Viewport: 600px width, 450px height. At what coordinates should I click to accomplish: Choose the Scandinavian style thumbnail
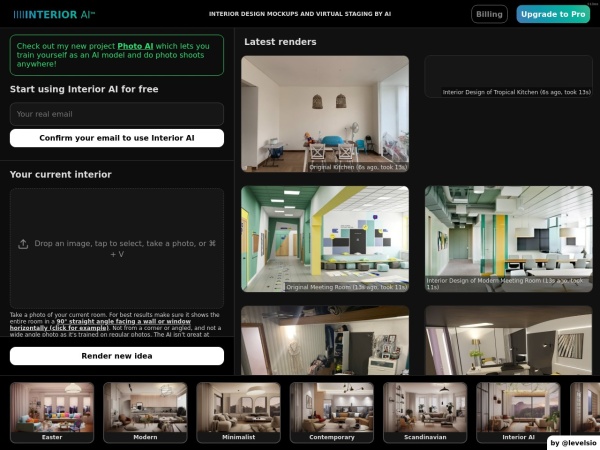click(x=425, y=412)
